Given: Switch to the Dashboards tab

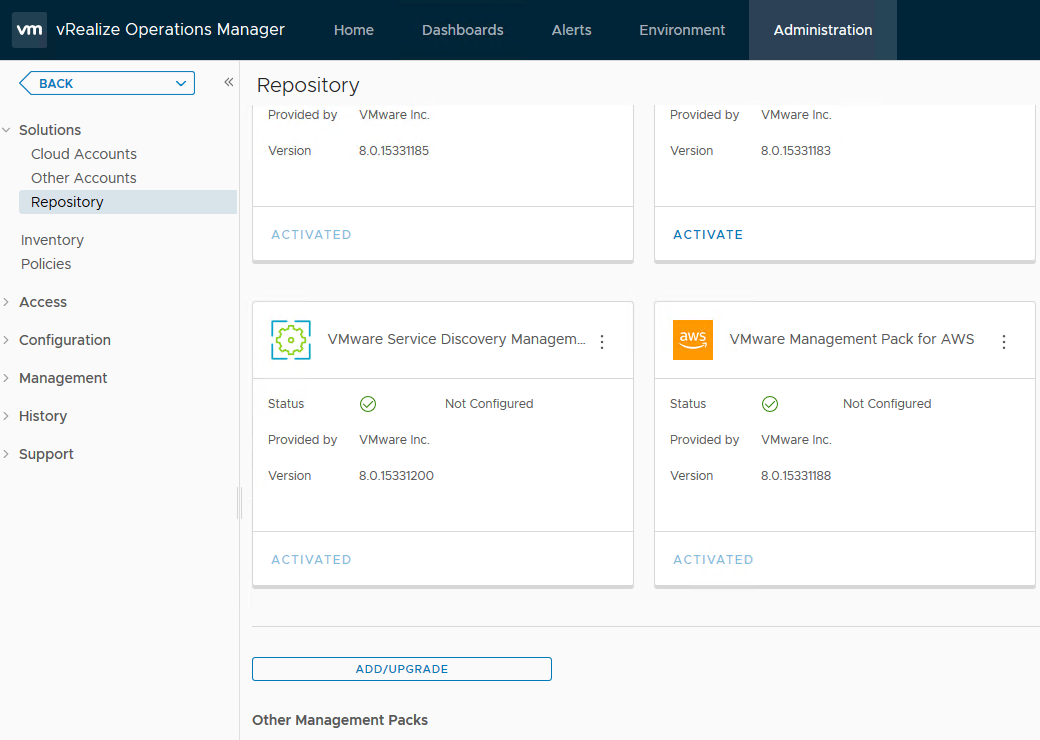Looking at the screenshot, I should 463,30.
